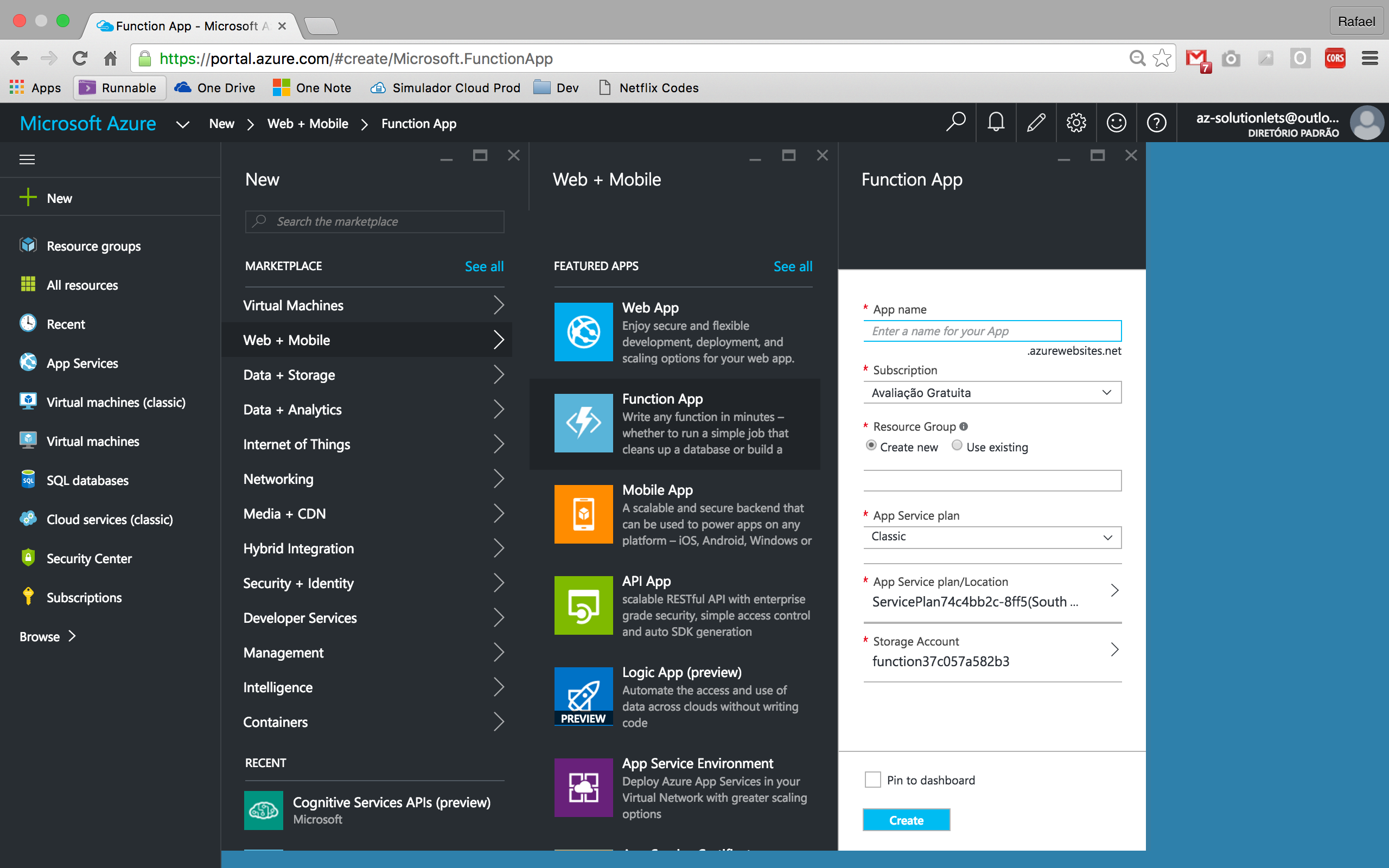Click the Function App lightning icon
This screenshot has width=1389, height=868.
583,423
